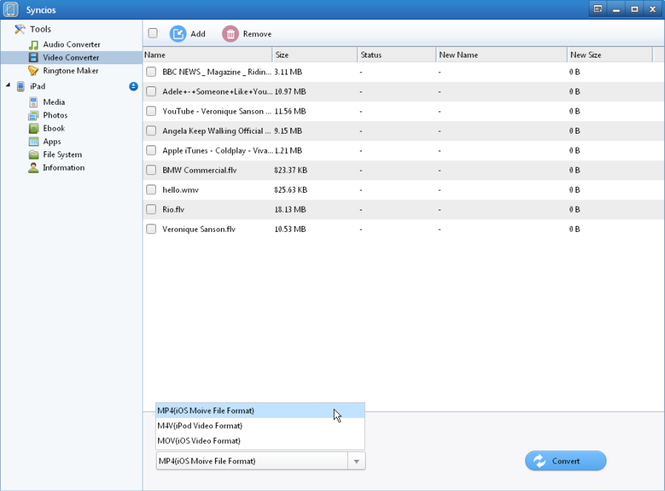
Task: Open Photos under iPad
Action: (55, 115)
